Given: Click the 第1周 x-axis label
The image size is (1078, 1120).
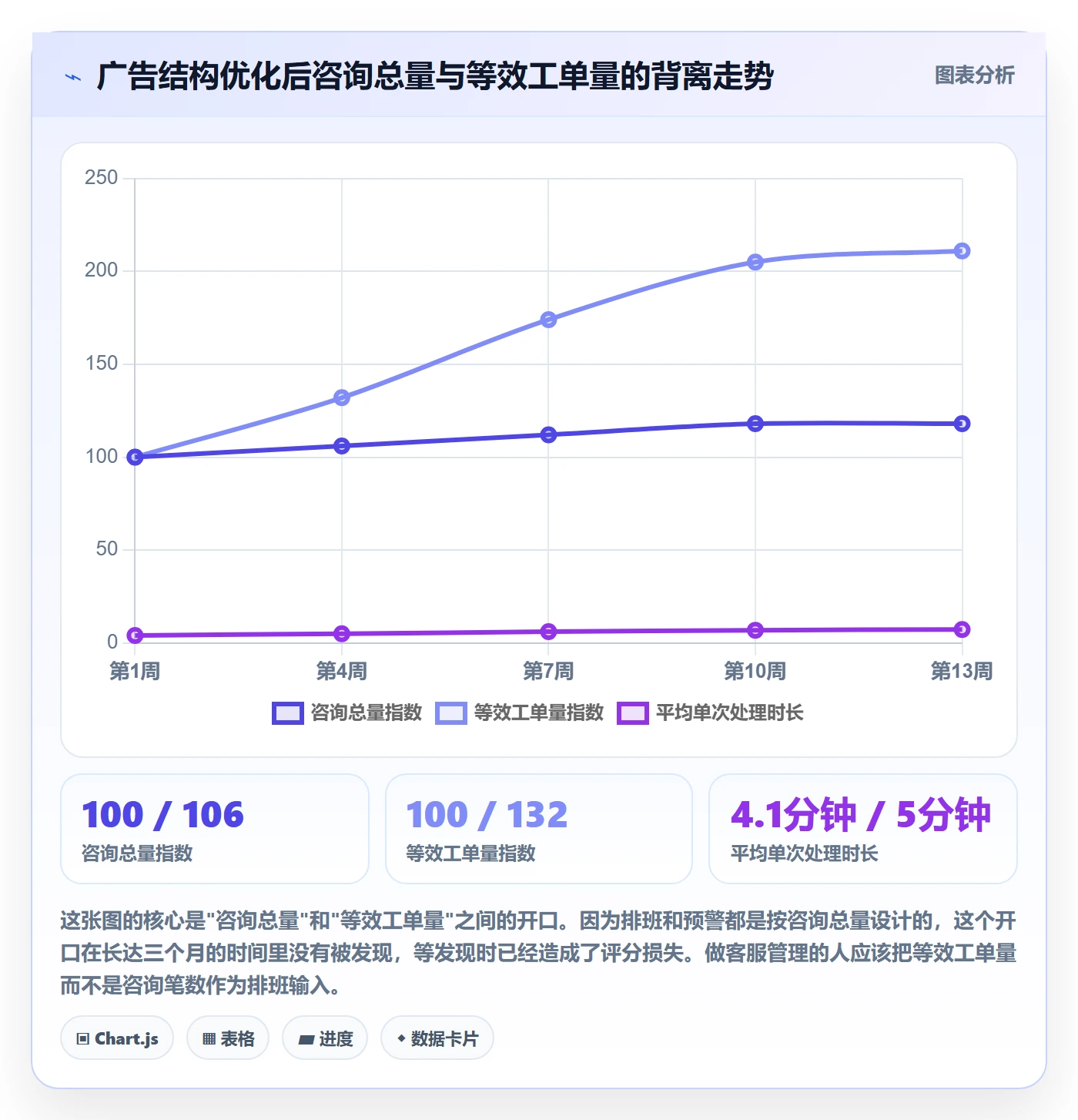Looking at the screenshot, I should 135,671.
